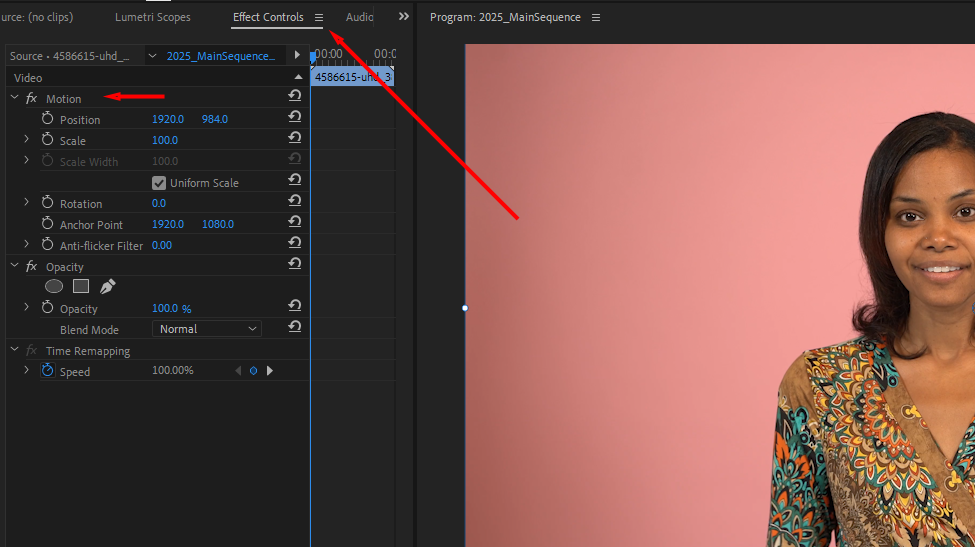
Task: Expand the Opacity parameter row
Action: coord(26,307)
